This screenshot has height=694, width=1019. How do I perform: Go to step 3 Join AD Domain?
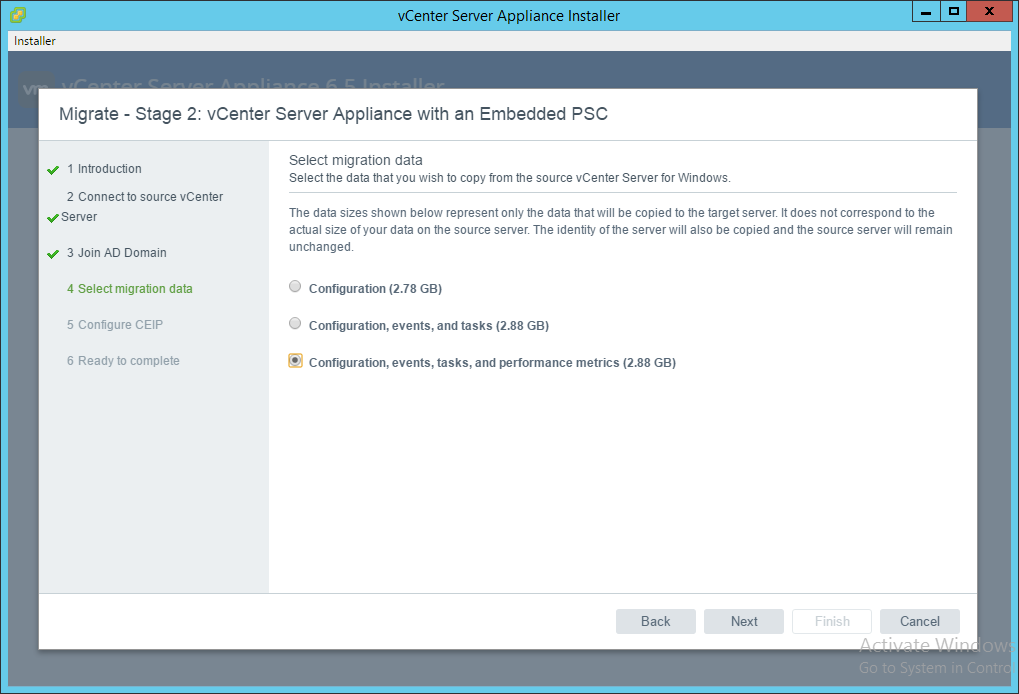[116, 253]
